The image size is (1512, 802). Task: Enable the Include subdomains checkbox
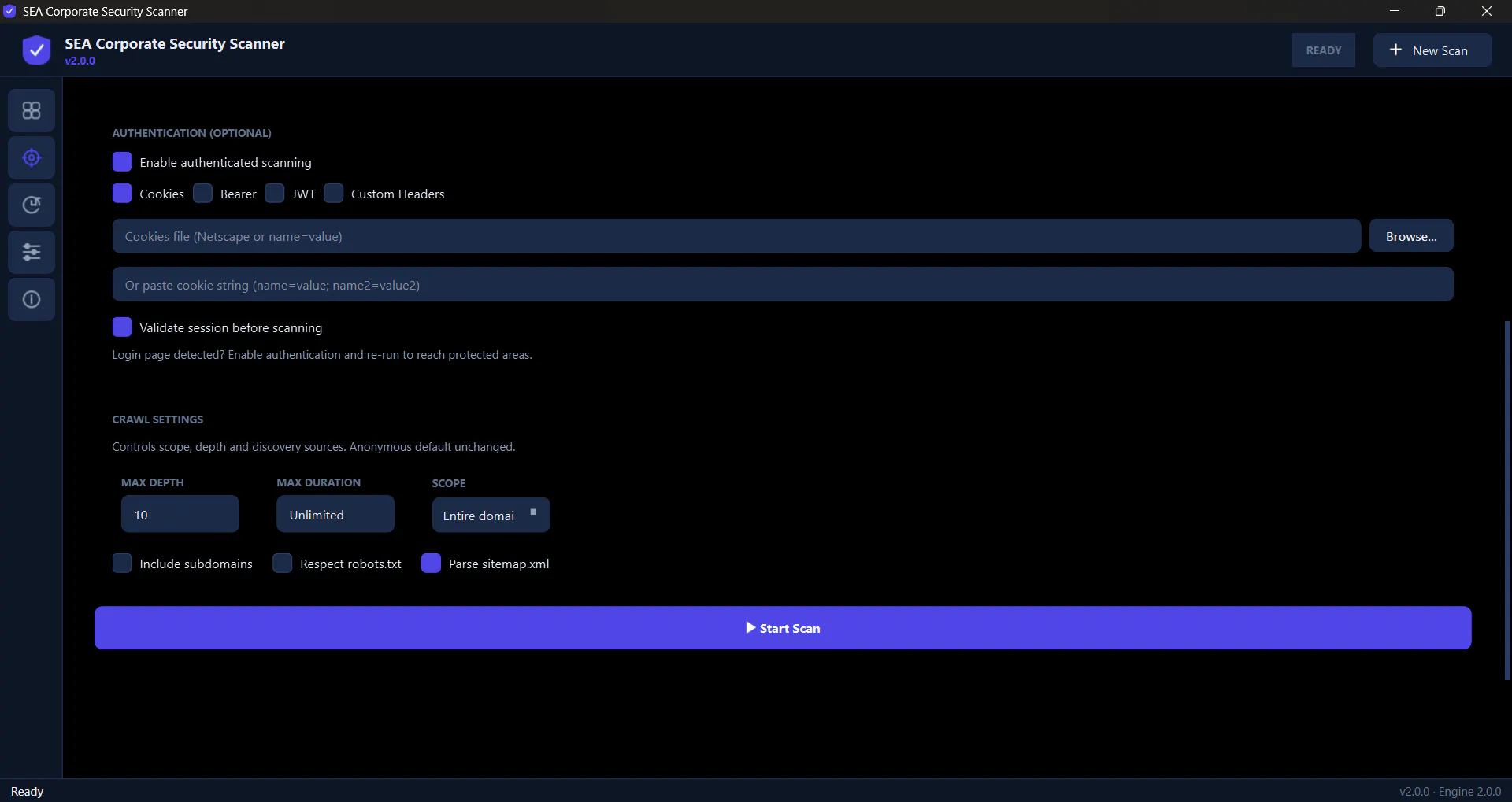click(x=122, y=564)
